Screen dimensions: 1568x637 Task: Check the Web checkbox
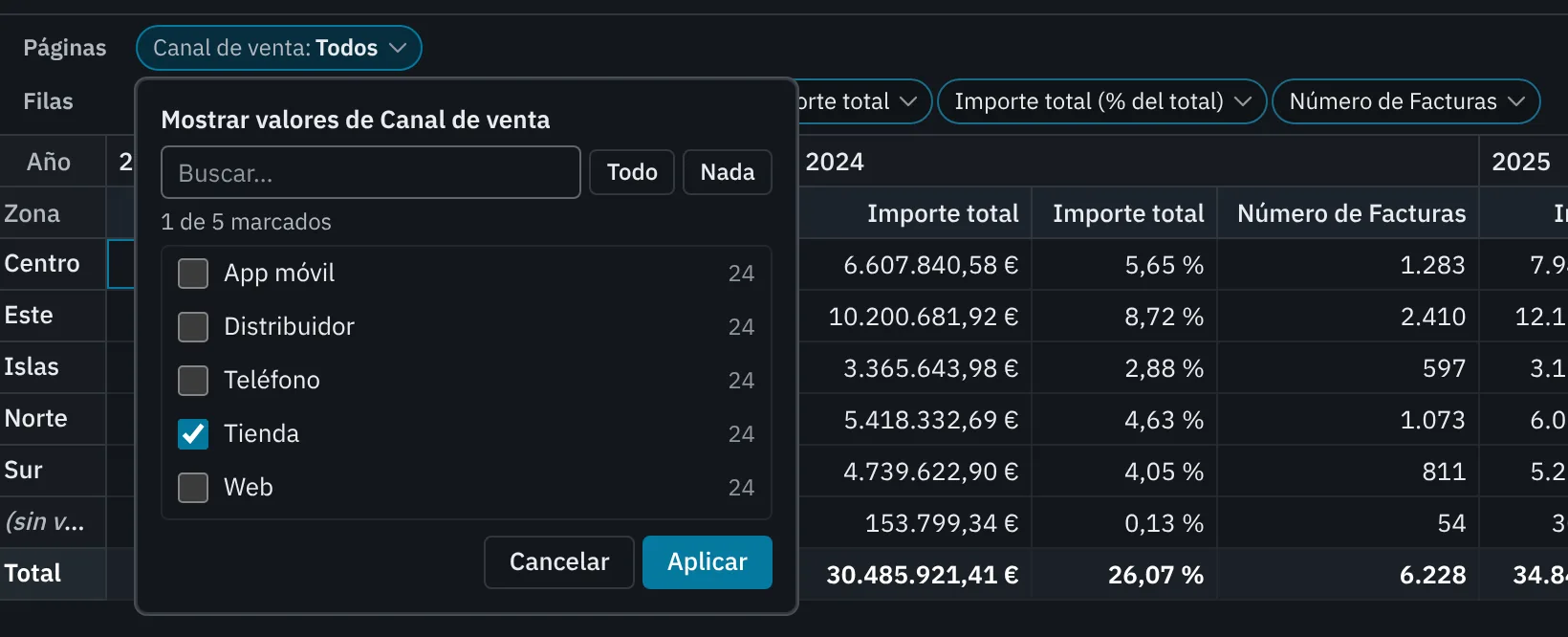coord(193,488)
